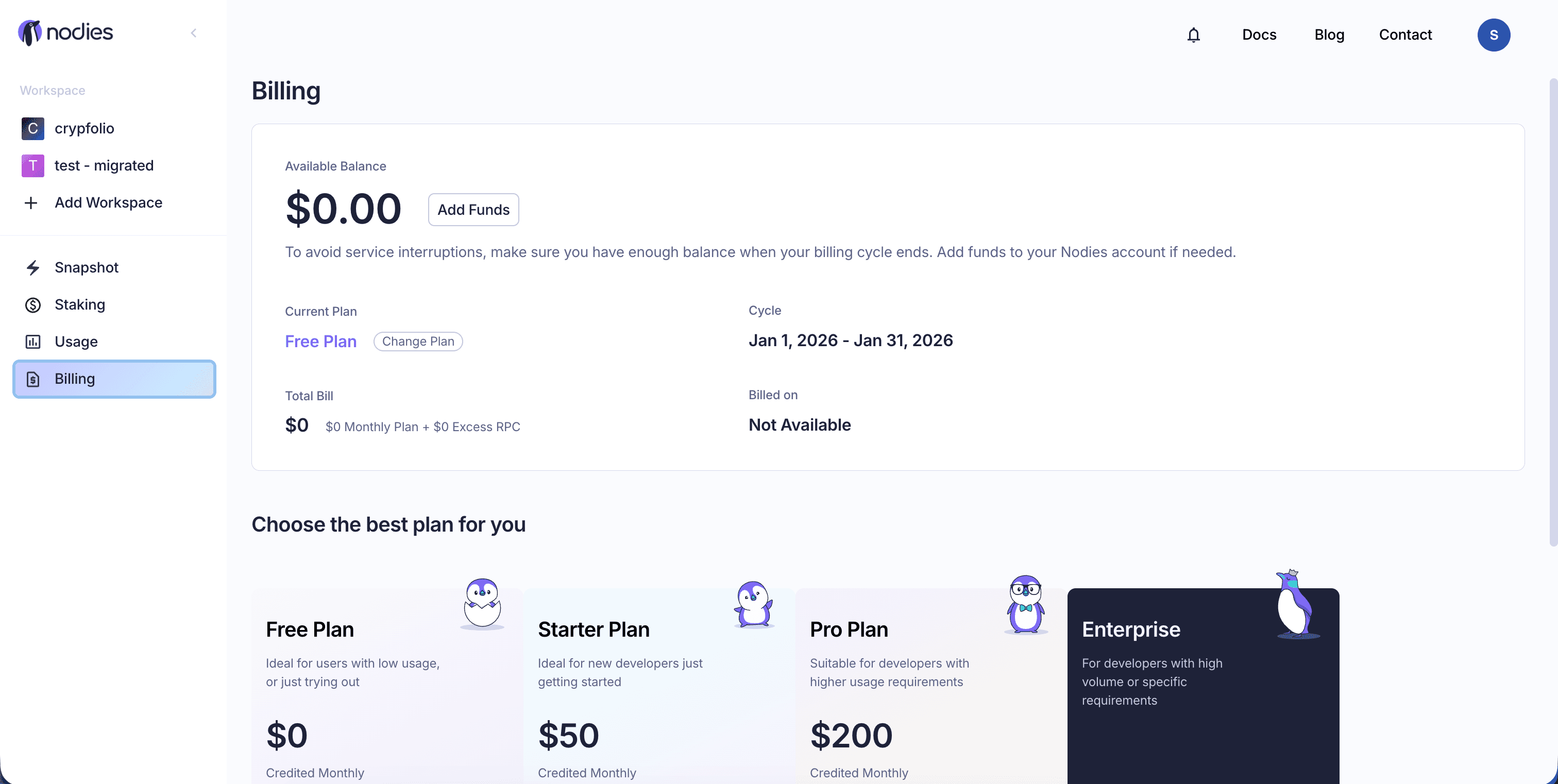Click the Change Plan button

coord(418,342)
